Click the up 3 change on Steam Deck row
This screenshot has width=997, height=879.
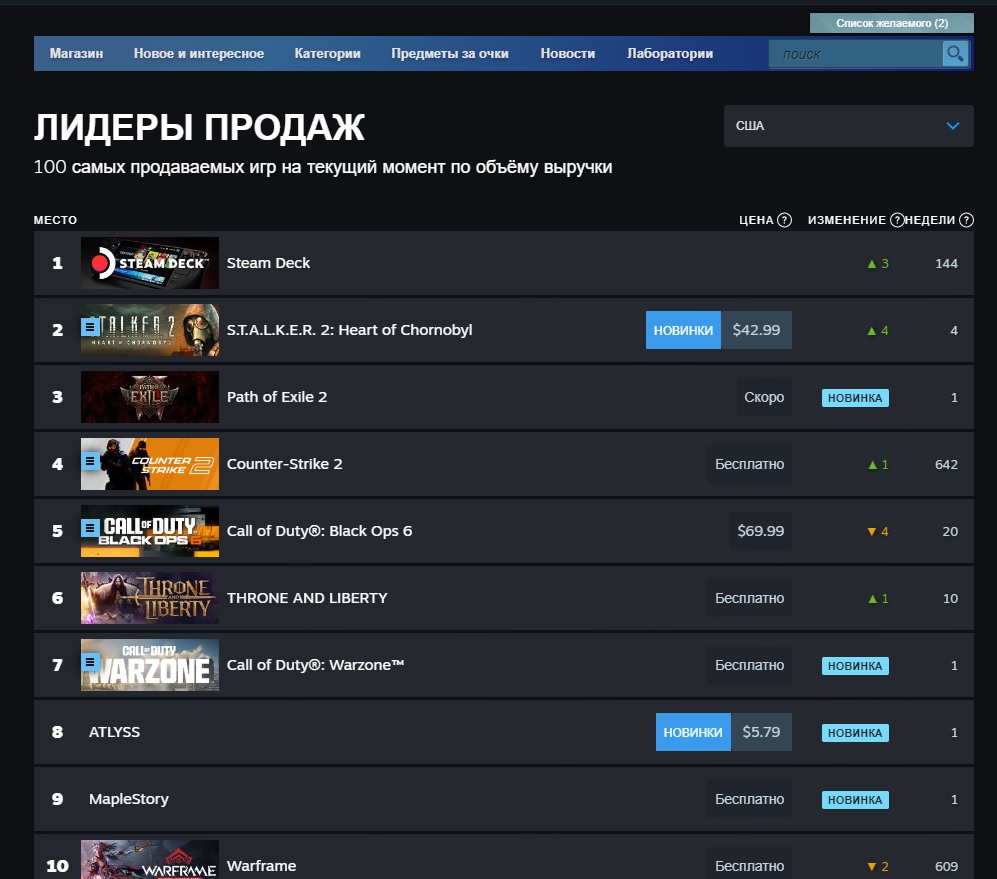pos(878,264)
